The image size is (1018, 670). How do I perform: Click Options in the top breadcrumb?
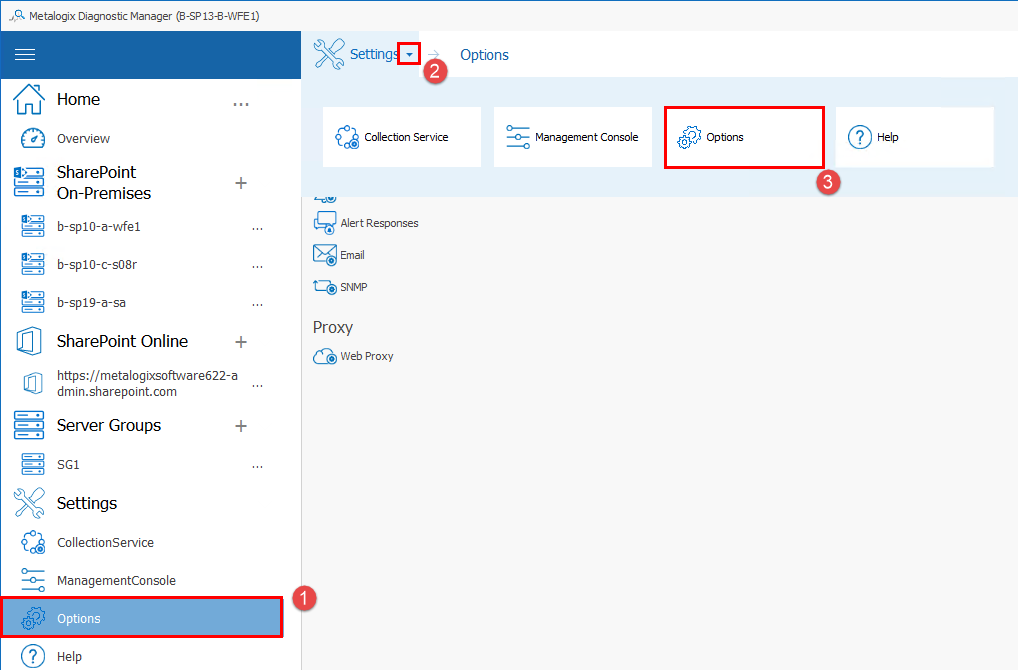click(484, 55)
